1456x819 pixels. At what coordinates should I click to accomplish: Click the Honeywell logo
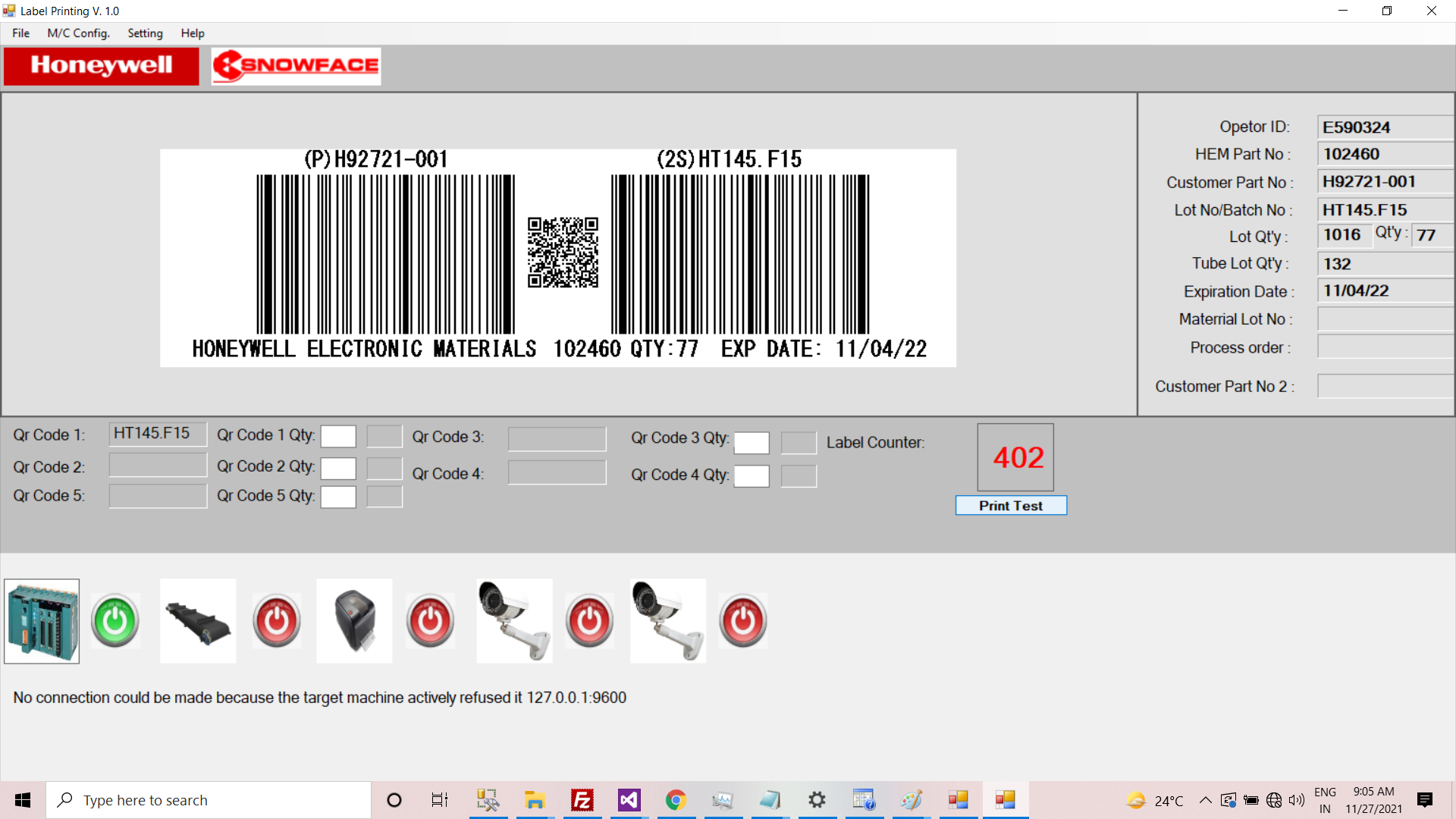pyautogui.click(x=102, y=66)
